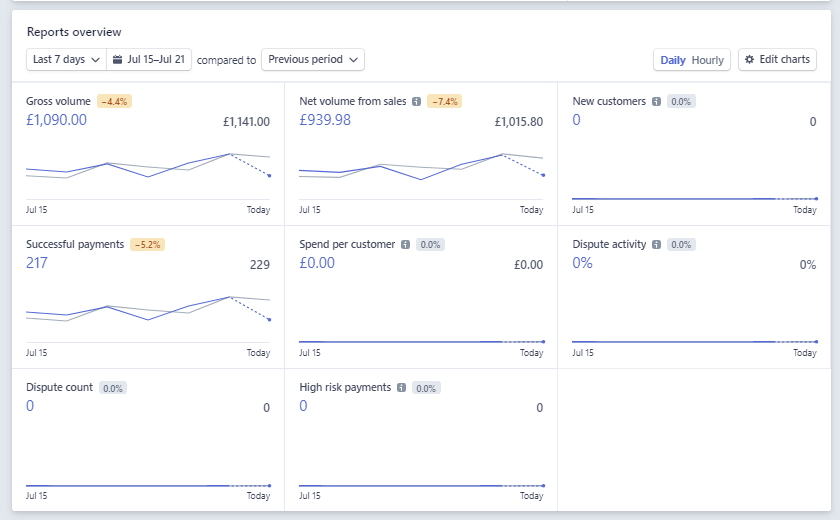The width and height of the screenshot is (840, 520).
Task: Click info icon beside Spend per customer
Action: click(405, 245)
